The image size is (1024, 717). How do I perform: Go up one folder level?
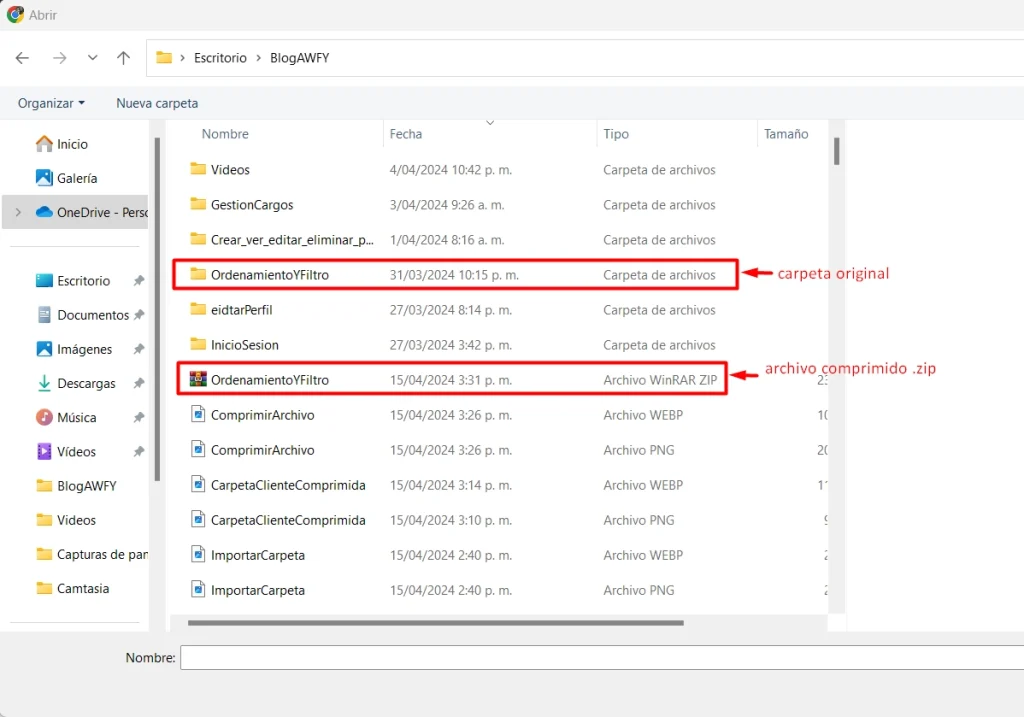123,58
